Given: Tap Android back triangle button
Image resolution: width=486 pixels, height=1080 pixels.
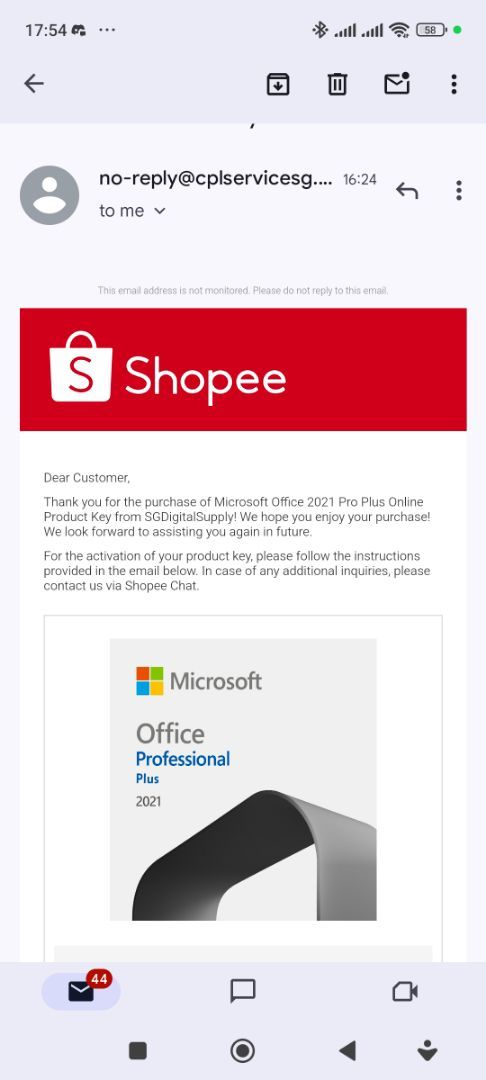Looking at the screenshot, I should [348, 1050].
